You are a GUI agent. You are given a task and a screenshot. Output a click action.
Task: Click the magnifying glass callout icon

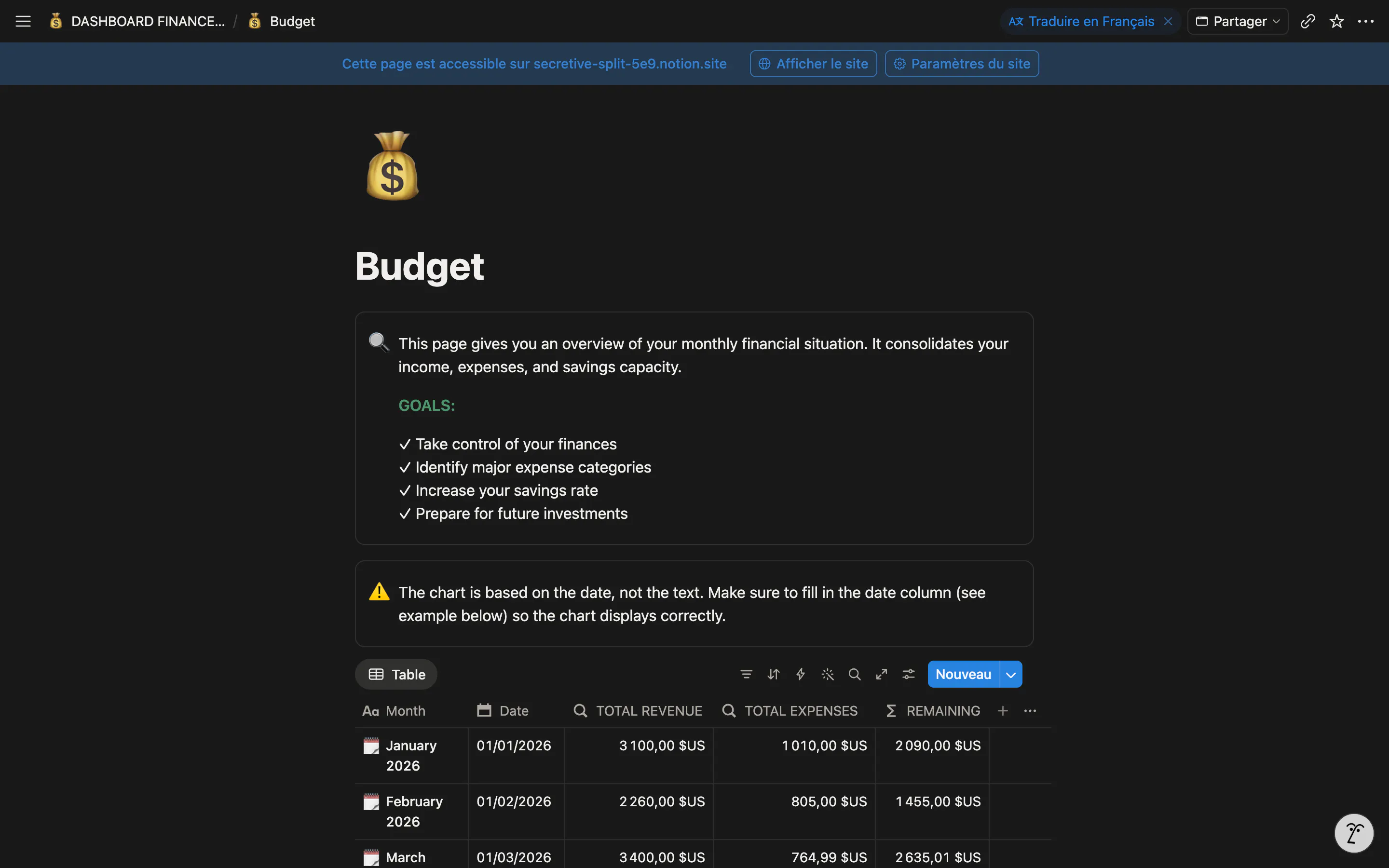[x=378, y=342]
